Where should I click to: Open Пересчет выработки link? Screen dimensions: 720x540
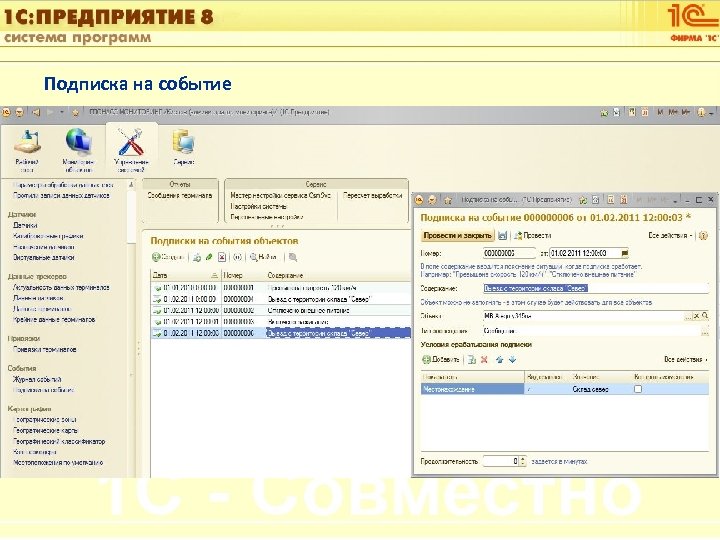(372, 196)
